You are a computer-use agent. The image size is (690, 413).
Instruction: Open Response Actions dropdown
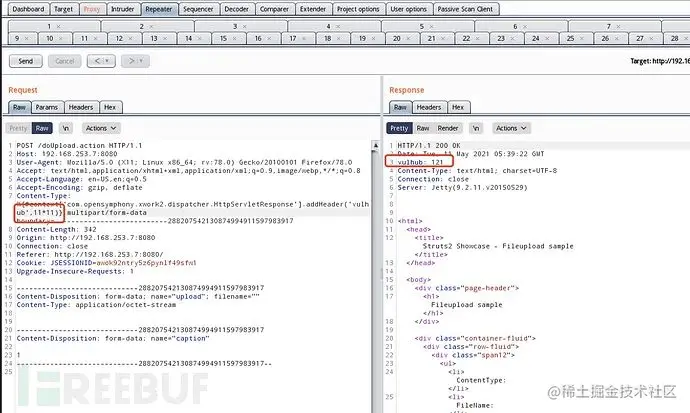pos(511,128)
